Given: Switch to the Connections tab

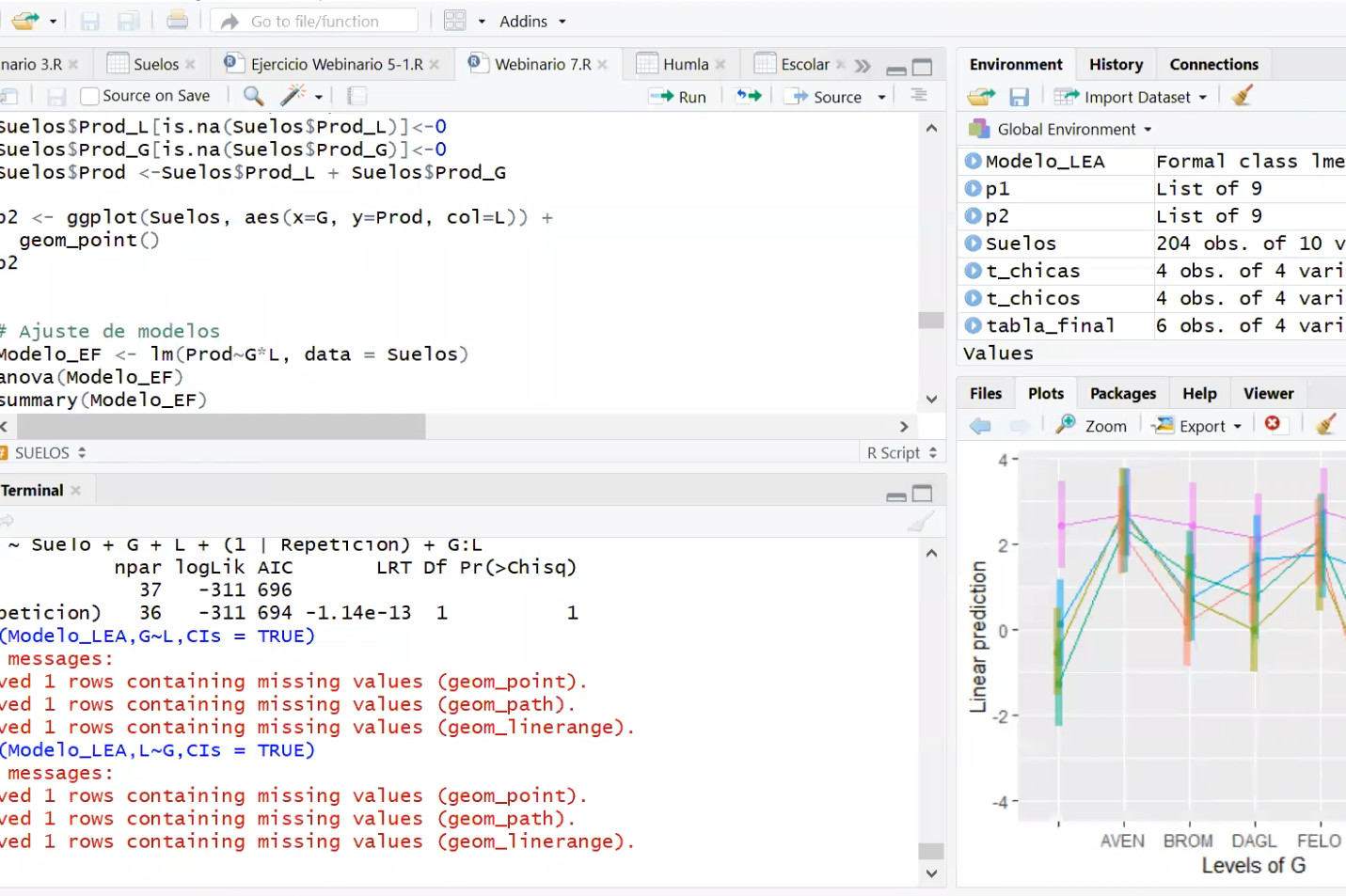Looking at the screenshot, I should tap(1213, 64).
